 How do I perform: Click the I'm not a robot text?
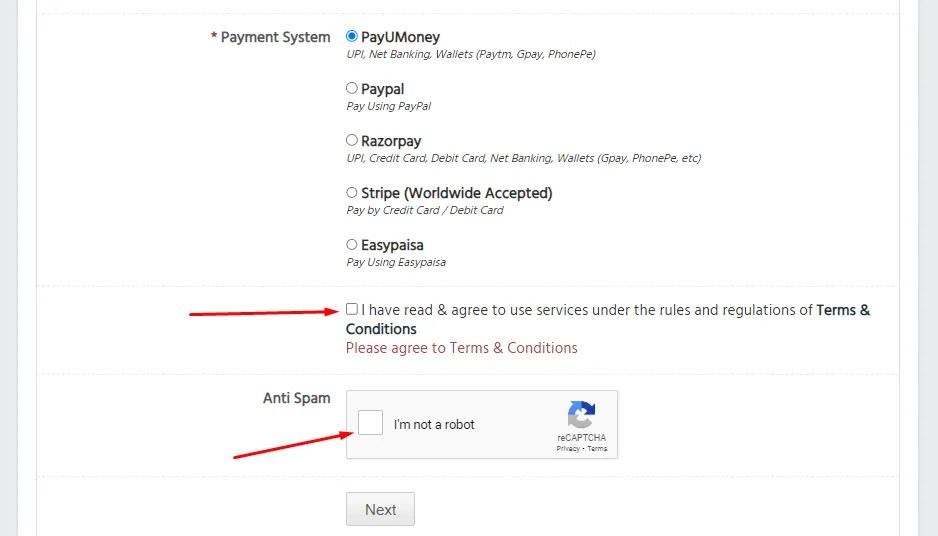point(434,425)
